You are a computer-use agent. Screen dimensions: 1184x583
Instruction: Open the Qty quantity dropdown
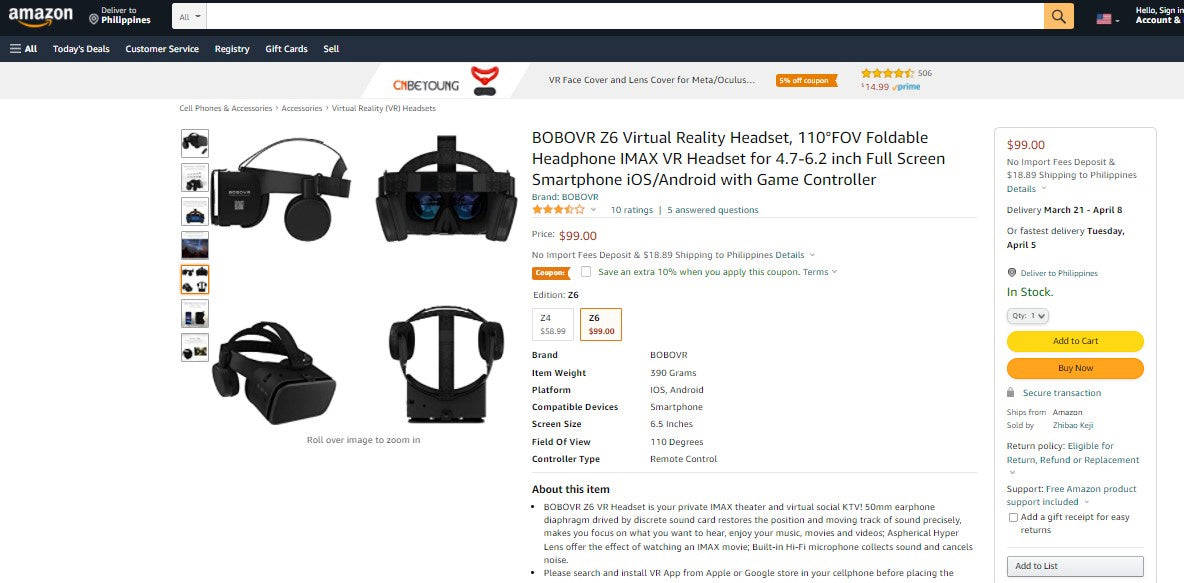click(1028, 316)
